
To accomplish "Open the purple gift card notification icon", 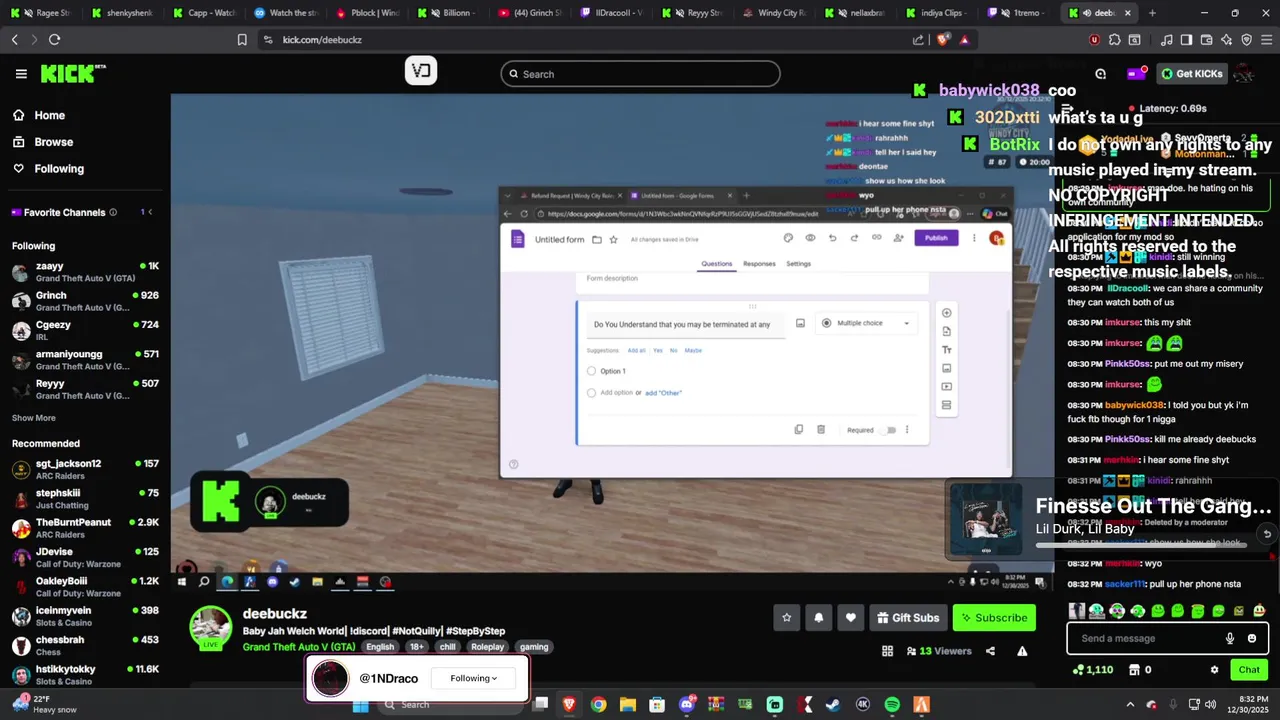I will pyautogui.click(x=1137, y=74).
